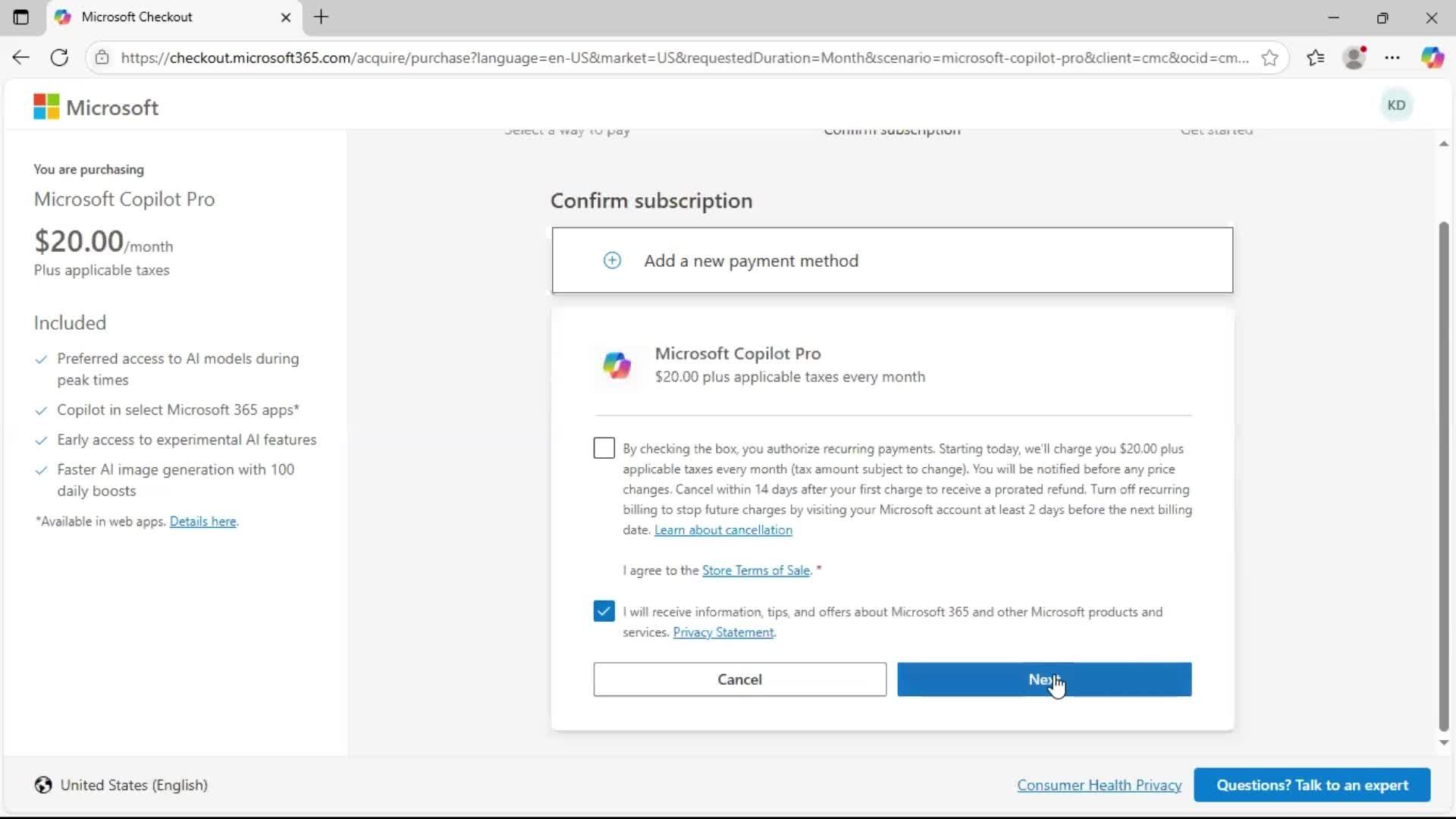Click the checkout URL address bar
Viewport: 1456px width, 819px height.
684,58
